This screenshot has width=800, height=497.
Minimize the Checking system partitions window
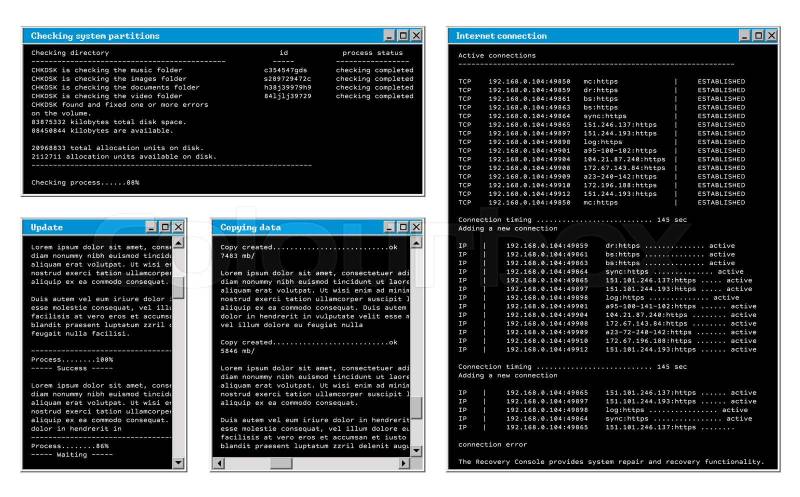(390, 35)
